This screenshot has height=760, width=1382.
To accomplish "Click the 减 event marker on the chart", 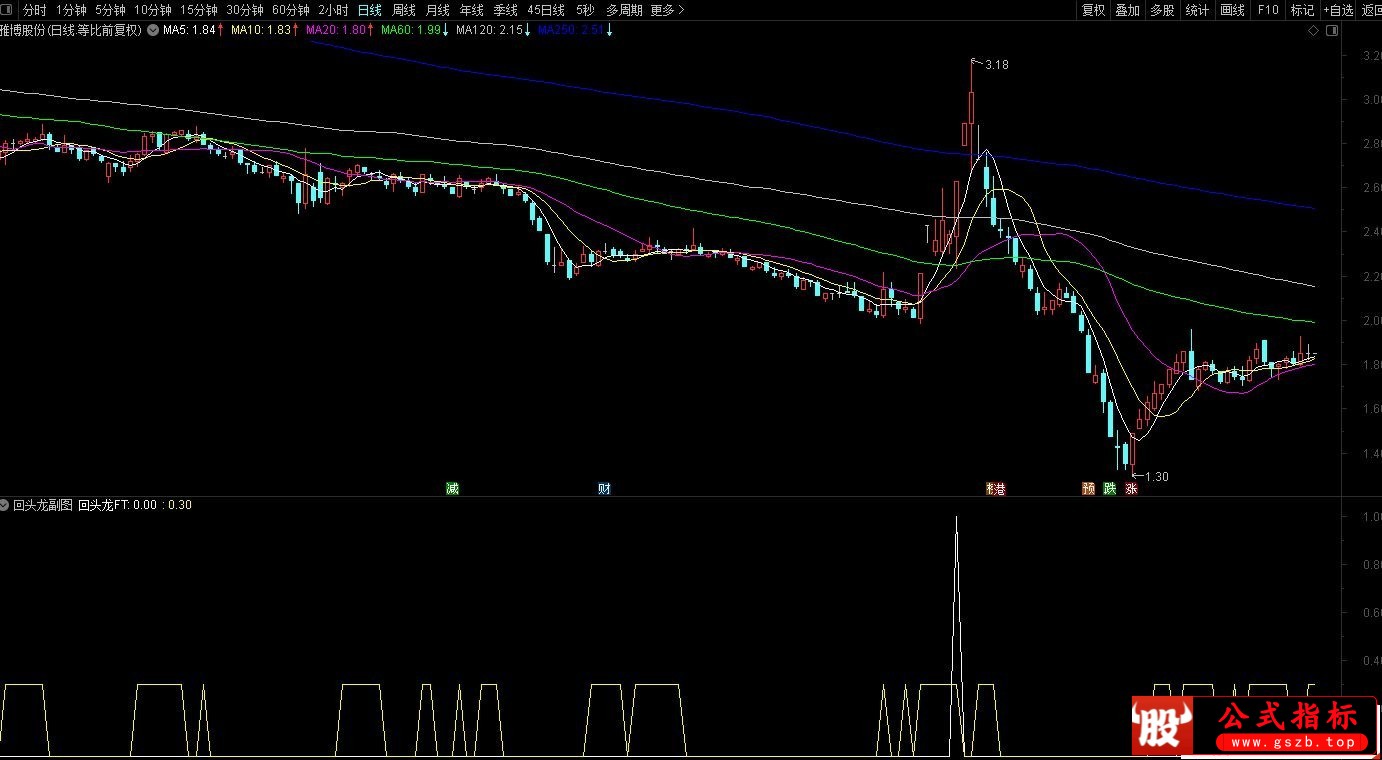I will [452, 489].
